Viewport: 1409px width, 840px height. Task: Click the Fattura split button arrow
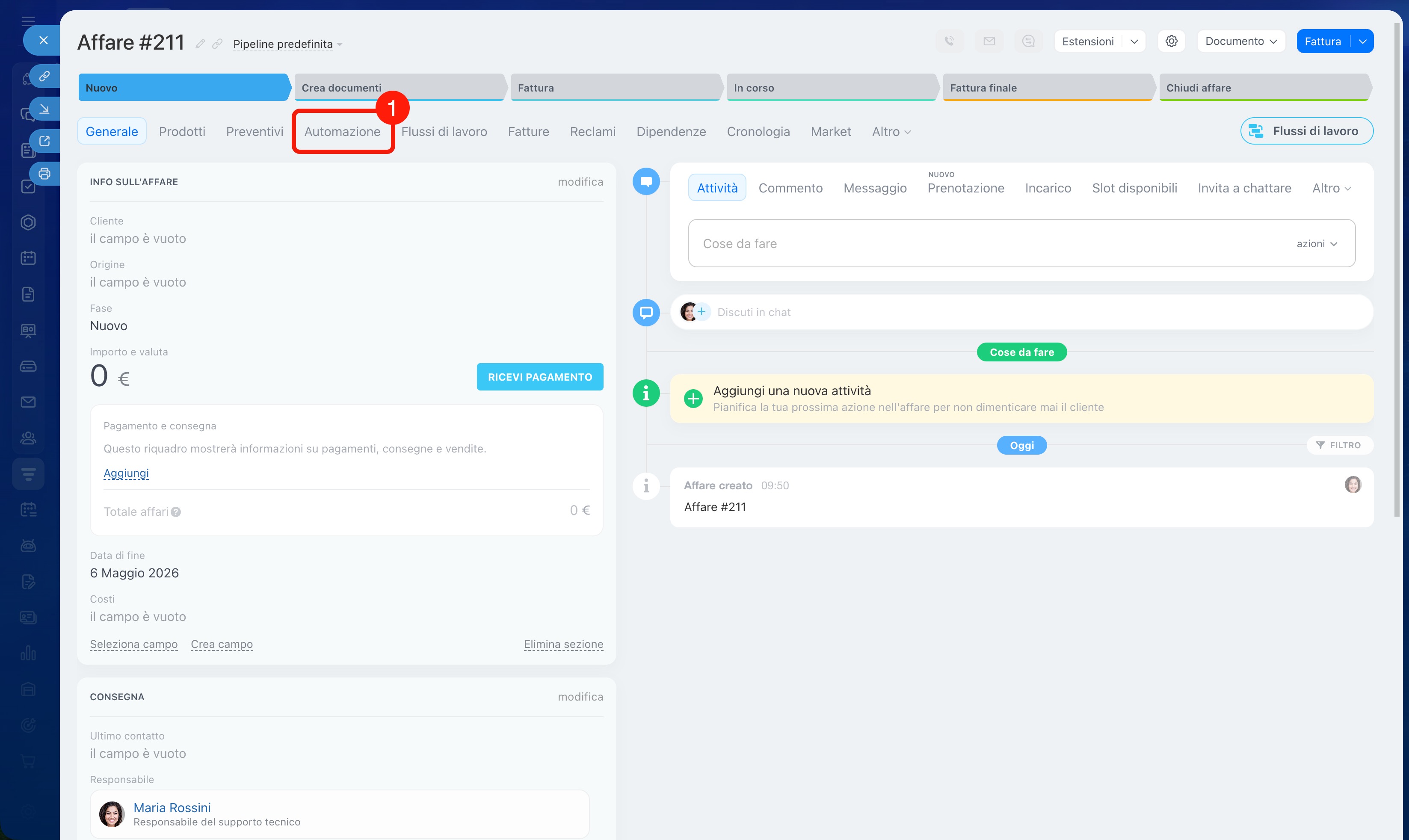(x=1362, y=41)
